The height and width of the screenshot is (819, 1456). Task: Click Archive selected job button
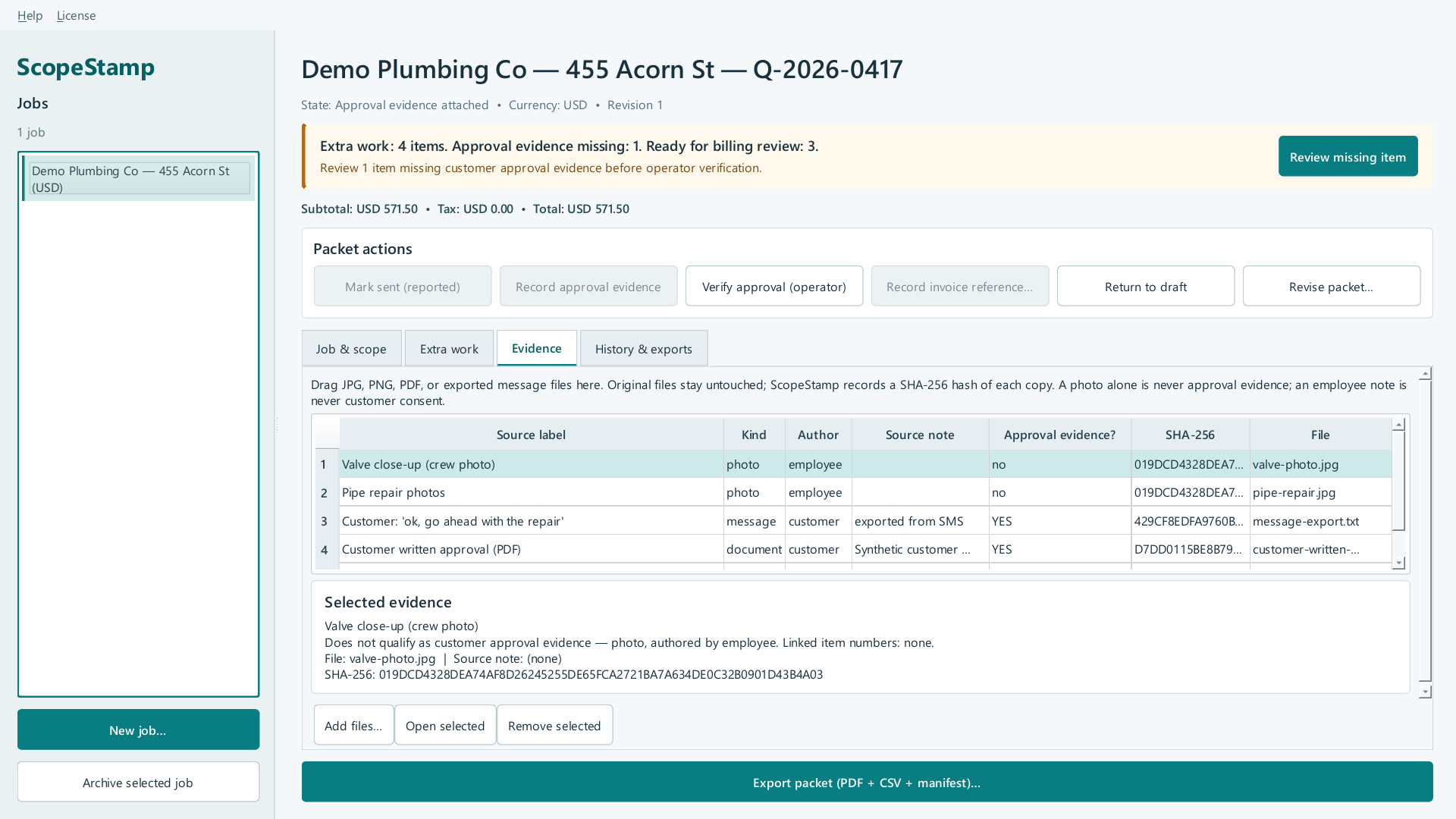[x=138, y=782]
